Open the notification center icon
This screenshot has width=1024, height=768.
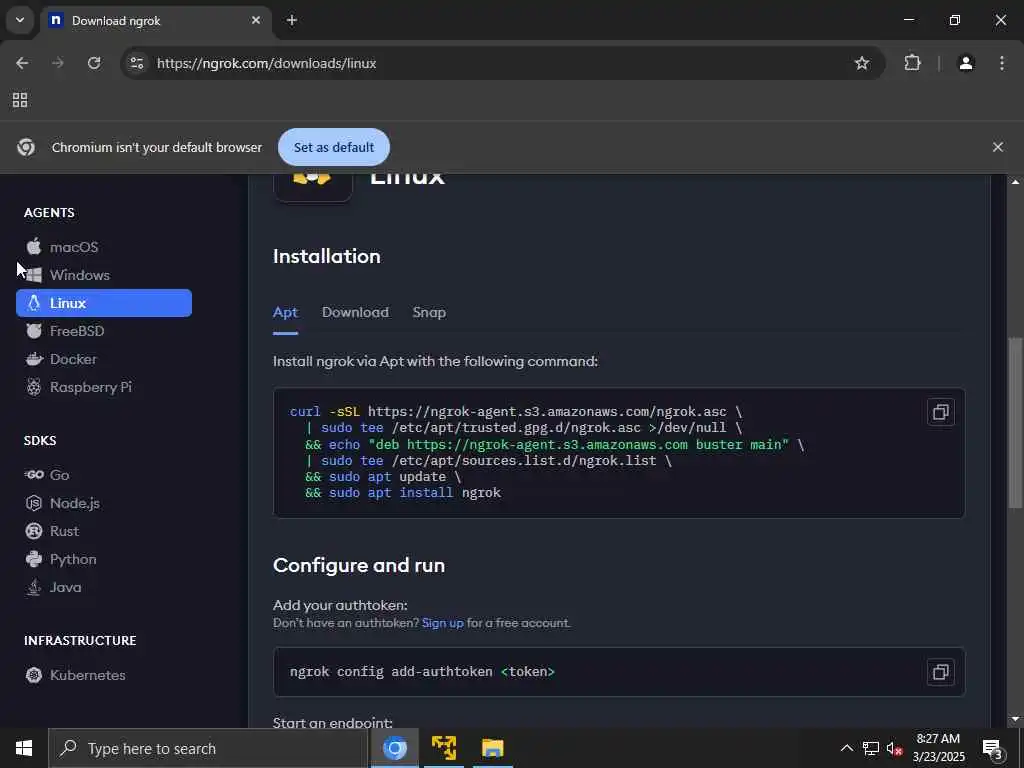point(993,748)
